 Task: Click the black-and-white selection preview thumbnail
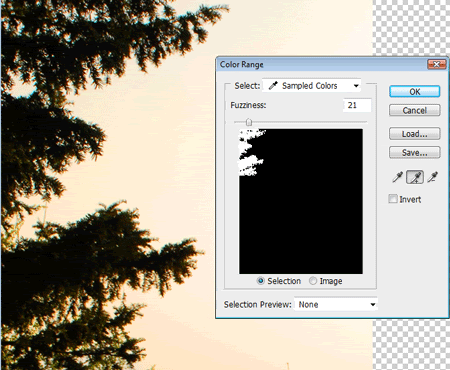coord(301,201)
